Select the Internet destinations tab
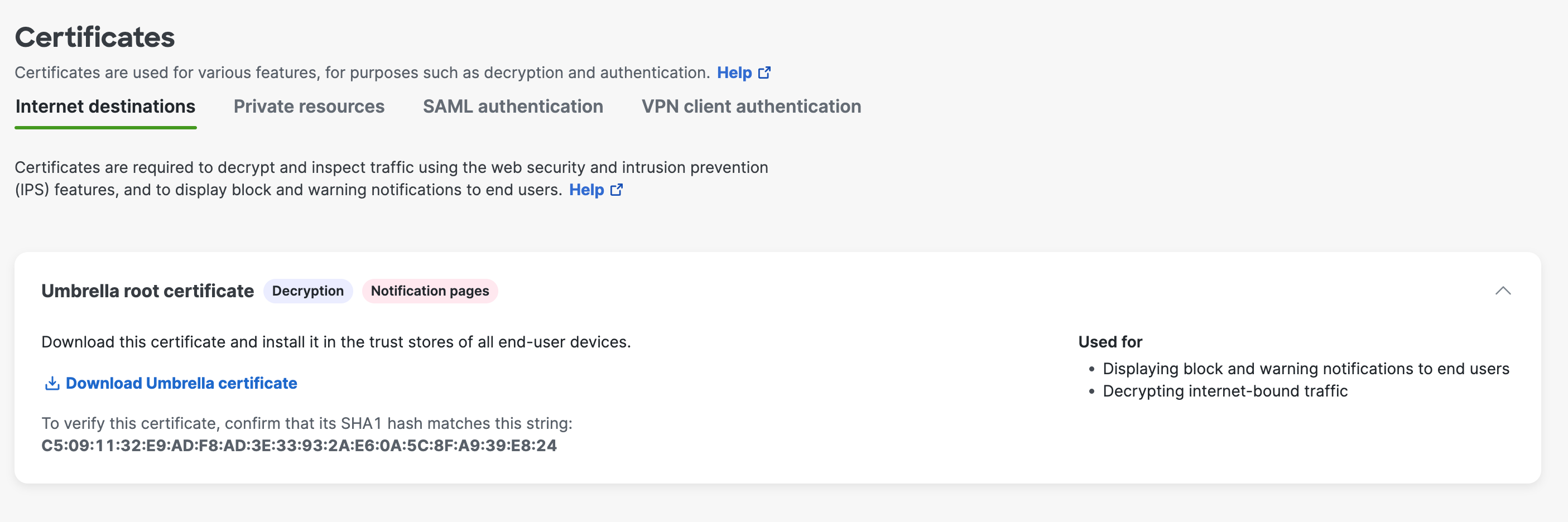The image size is (1568, 522). click(x=105, y=106)
